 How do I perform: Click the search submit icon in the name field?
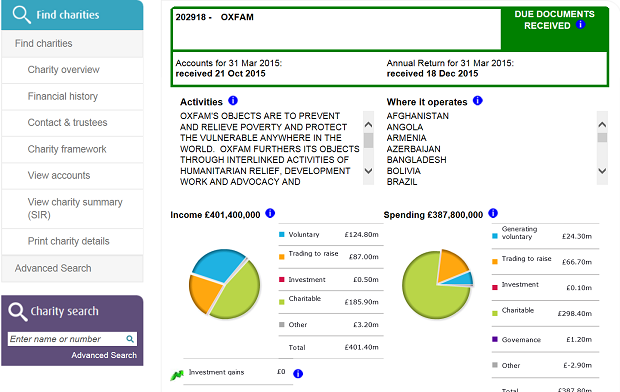(130, 339)
